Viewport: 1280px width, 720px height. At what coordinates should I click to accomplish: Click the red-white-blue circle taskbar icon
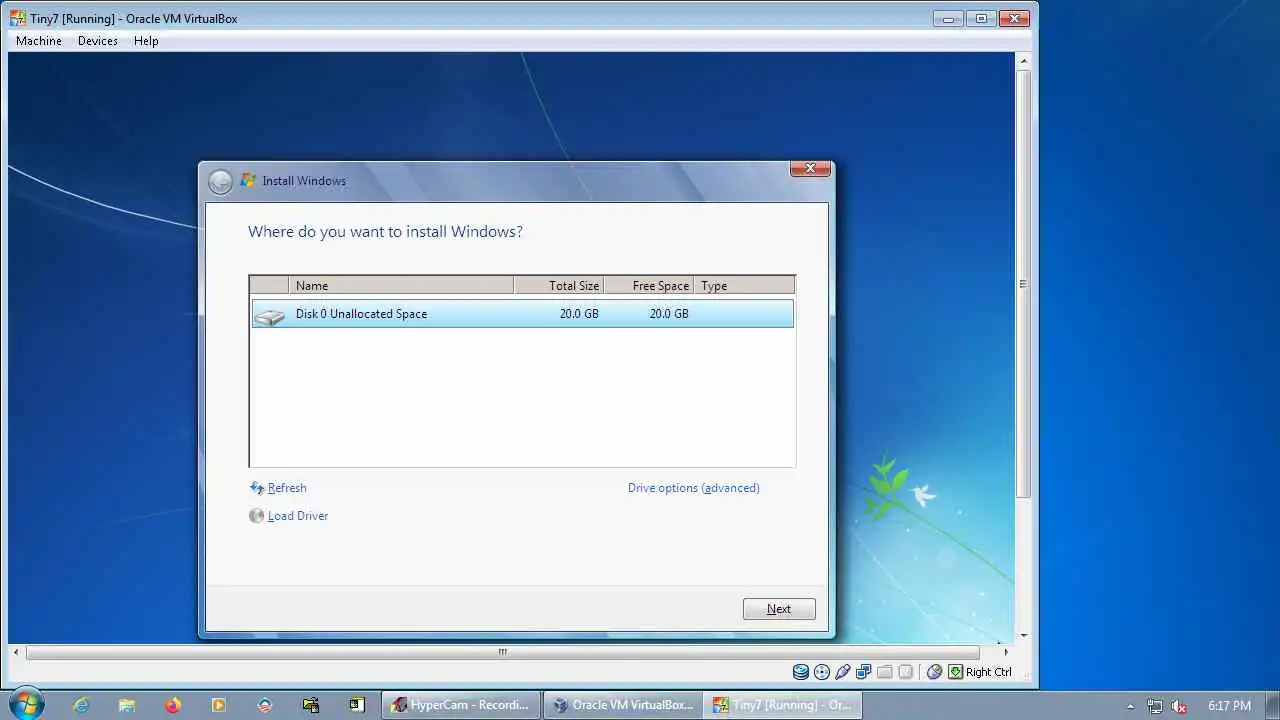(265, 705)
